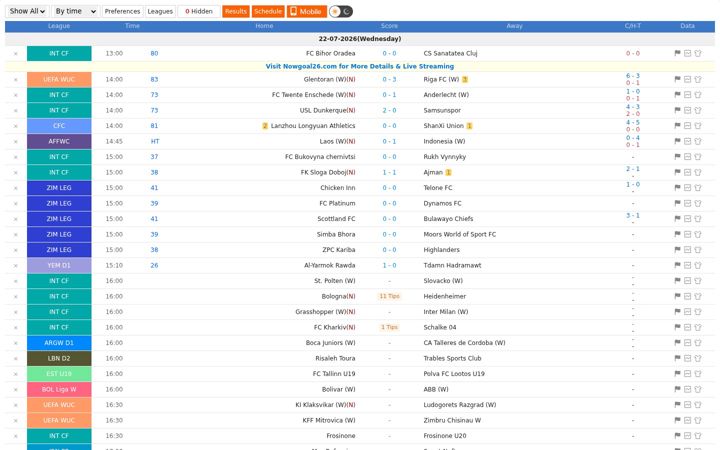Click the CFC league badge
The image size is (720, 450).
59,126
